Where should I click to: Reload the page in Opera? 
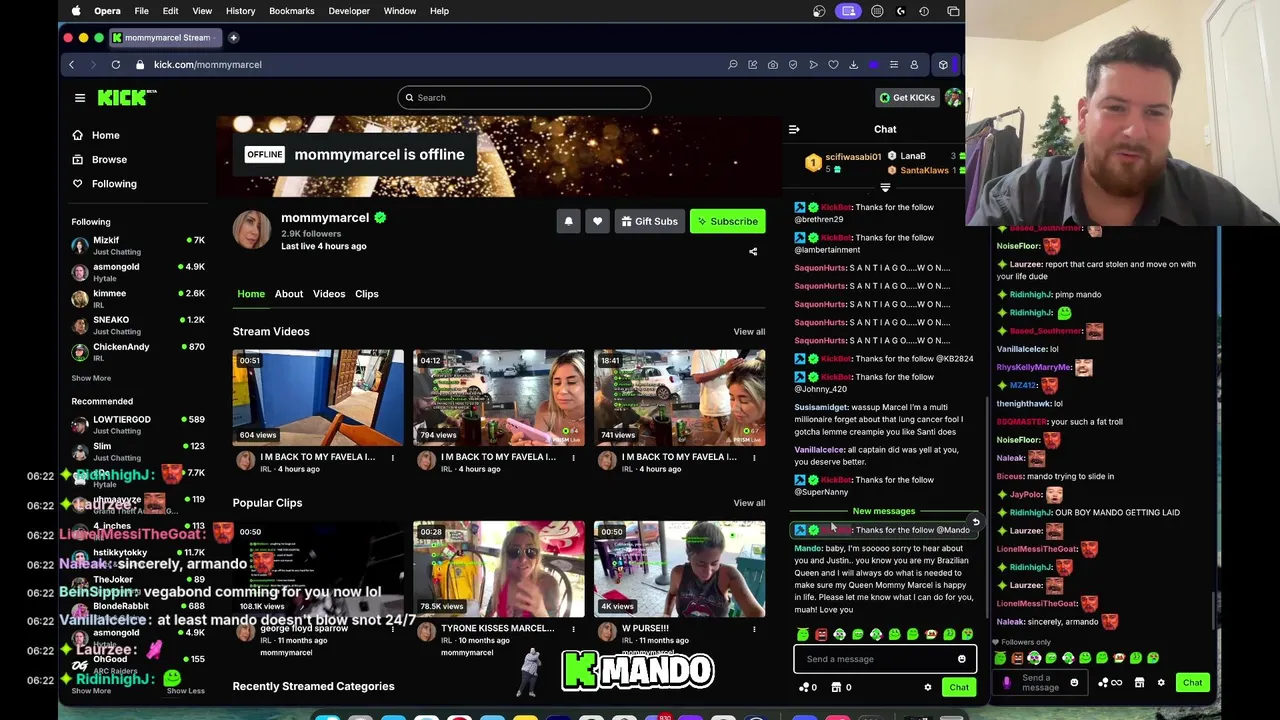point(116,64)
